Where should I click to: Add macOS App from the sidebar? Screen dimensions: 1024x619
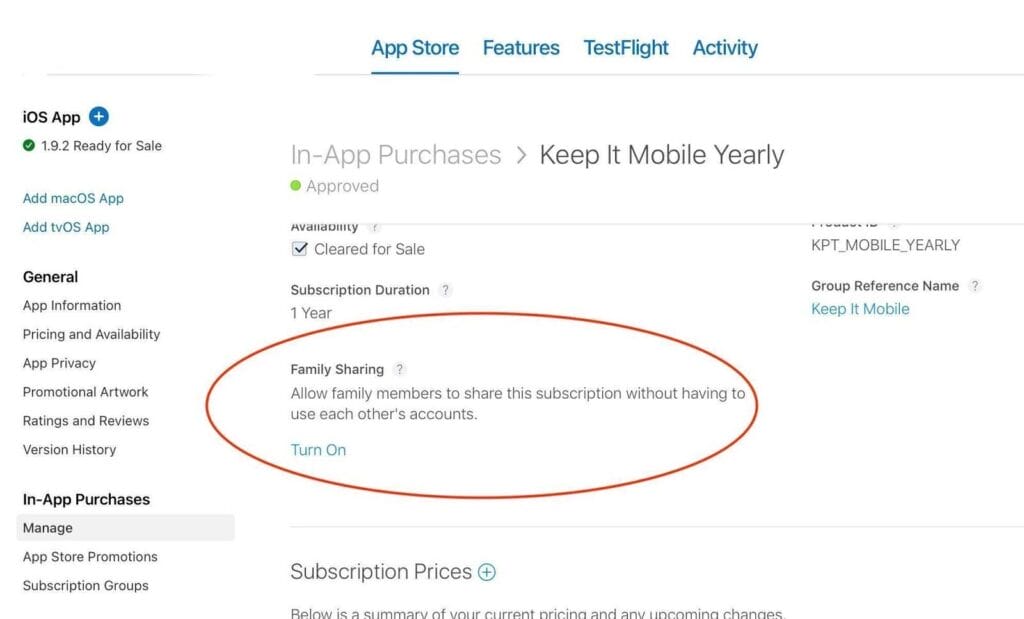(x=73, y=198)
